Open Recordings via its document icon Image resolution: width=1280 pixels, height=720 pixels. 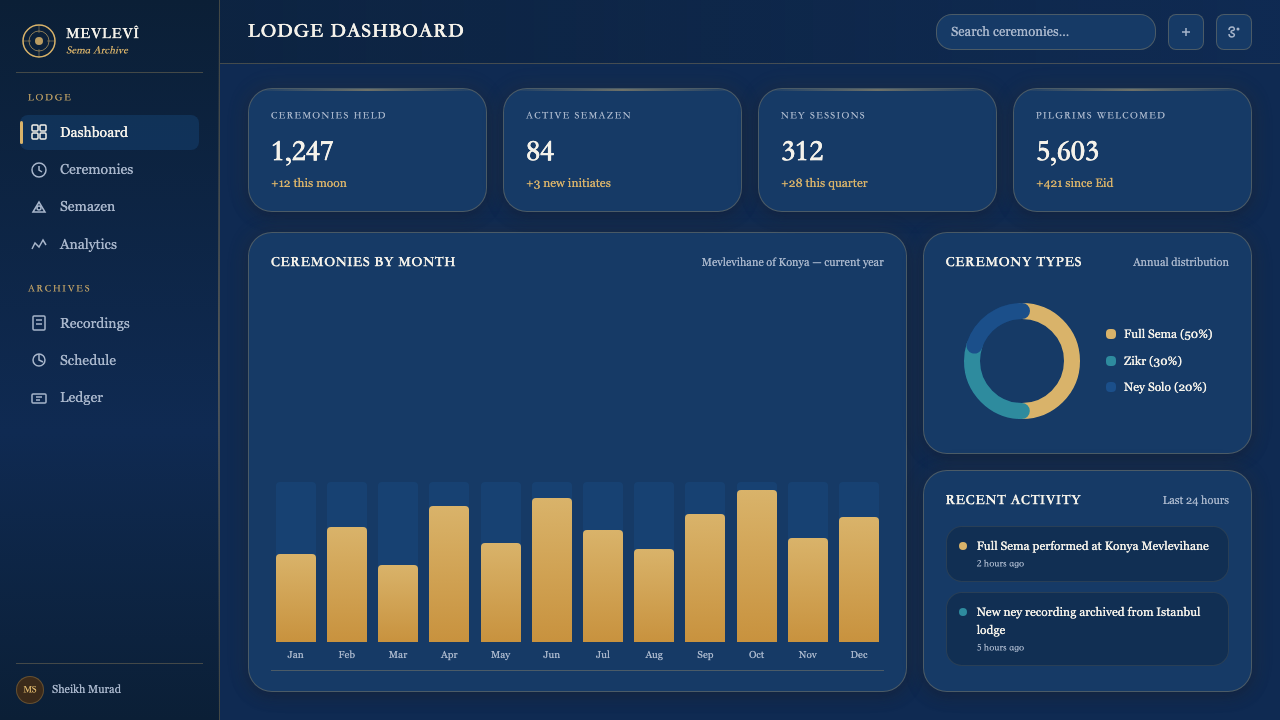coord(39,323)
